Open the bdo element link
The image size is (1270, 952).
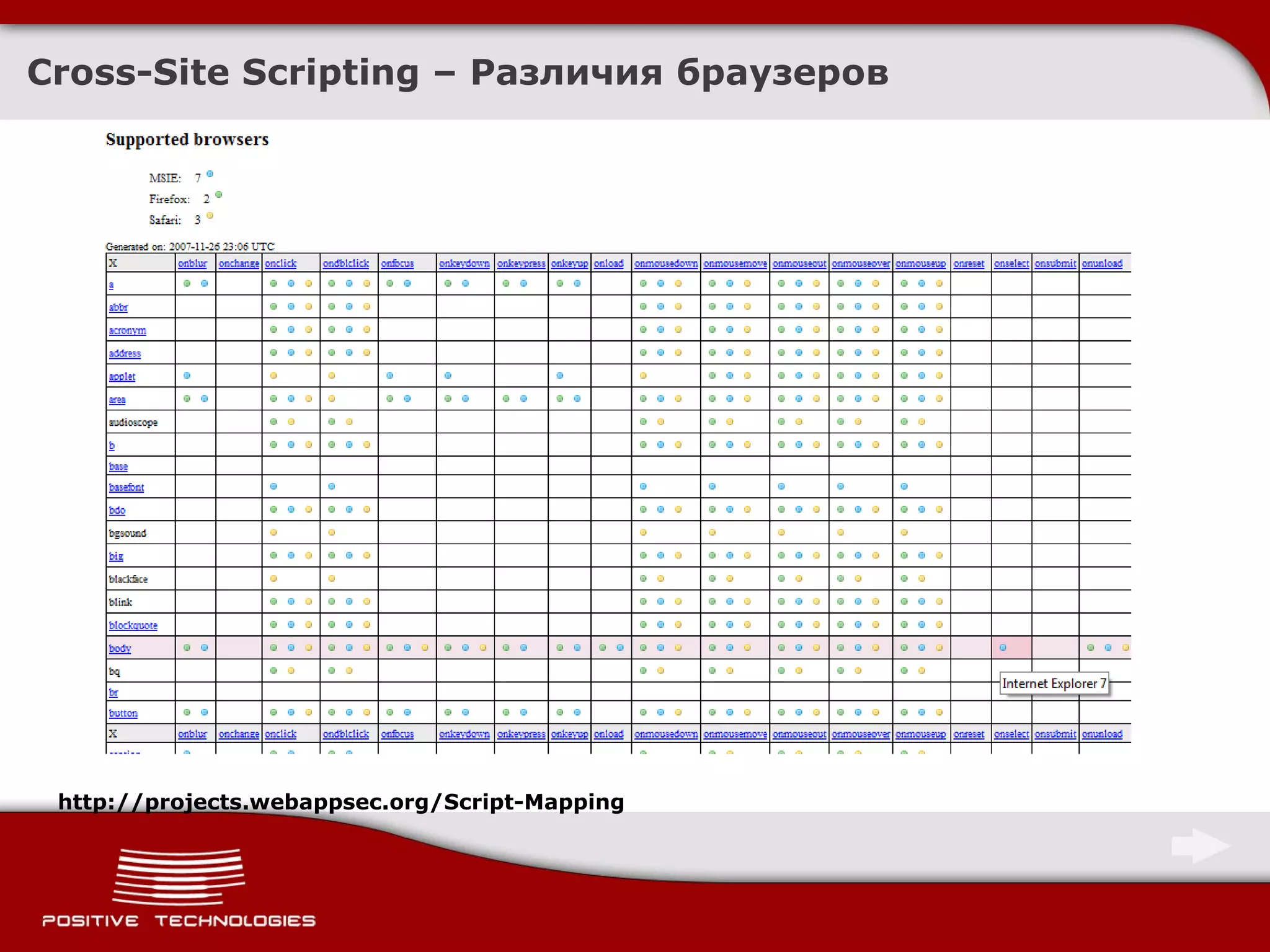(117, 510)
